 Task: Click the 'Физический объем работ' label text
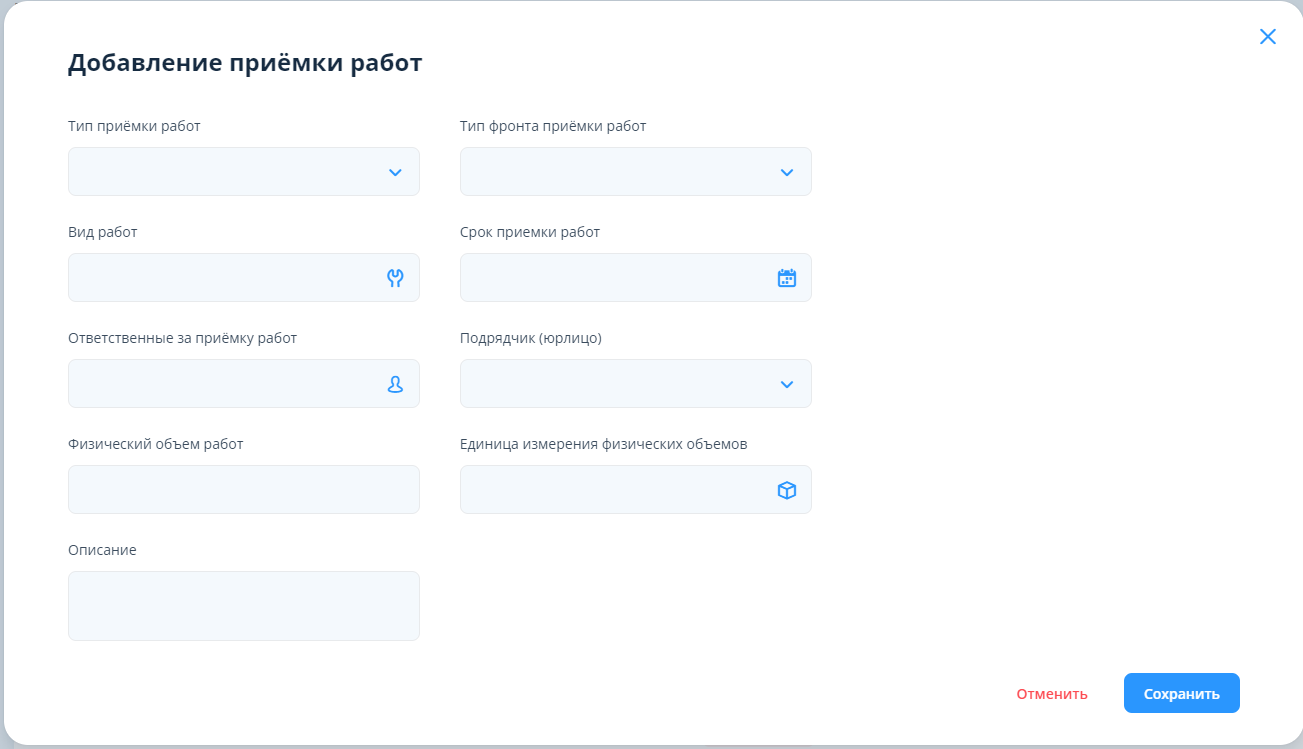155,444
